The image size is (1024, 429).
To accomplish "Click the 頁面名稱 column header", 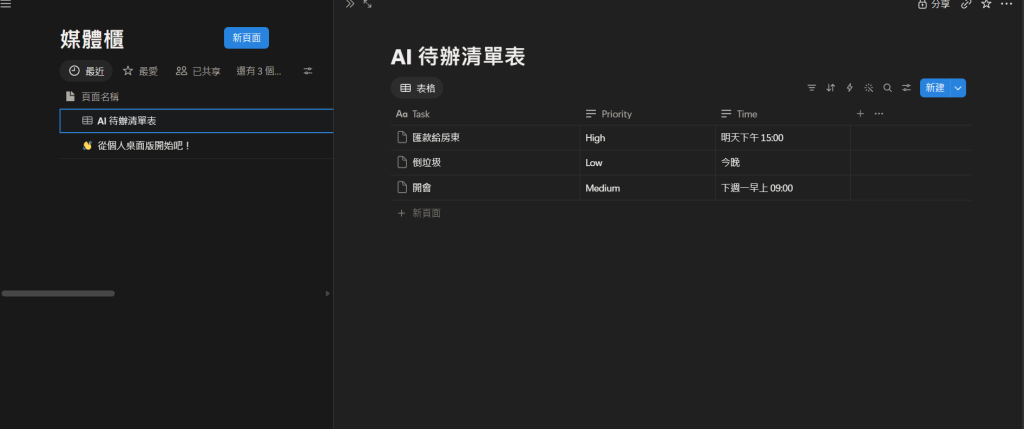I will tap(92, 97).
